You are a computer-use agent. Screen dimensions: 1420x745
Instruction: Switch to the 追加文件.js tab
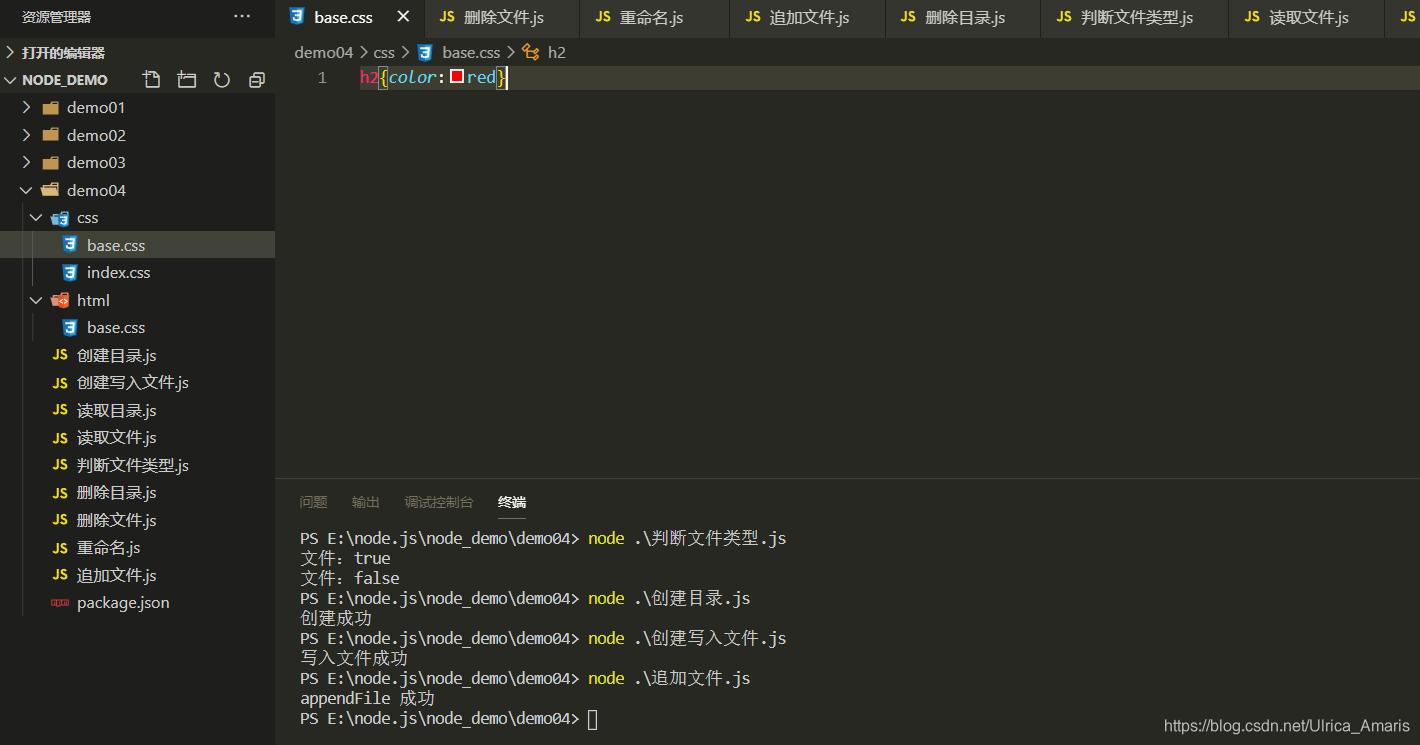(x=808, y=18)
